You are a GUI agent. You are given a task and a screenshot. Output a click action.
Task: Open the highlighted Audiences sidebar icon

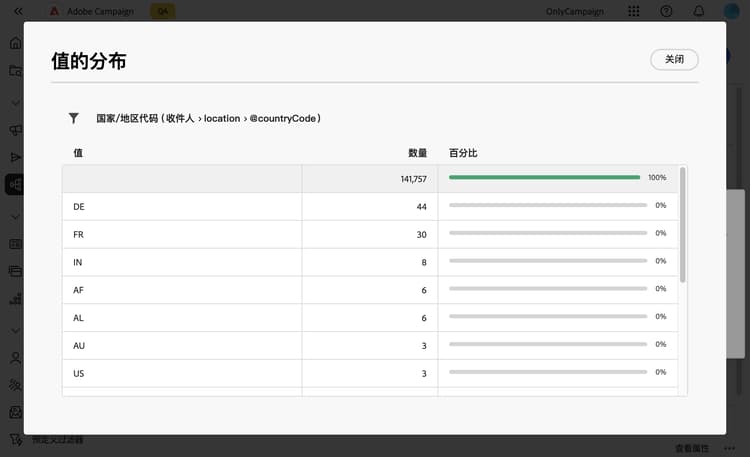pos(14,184)
